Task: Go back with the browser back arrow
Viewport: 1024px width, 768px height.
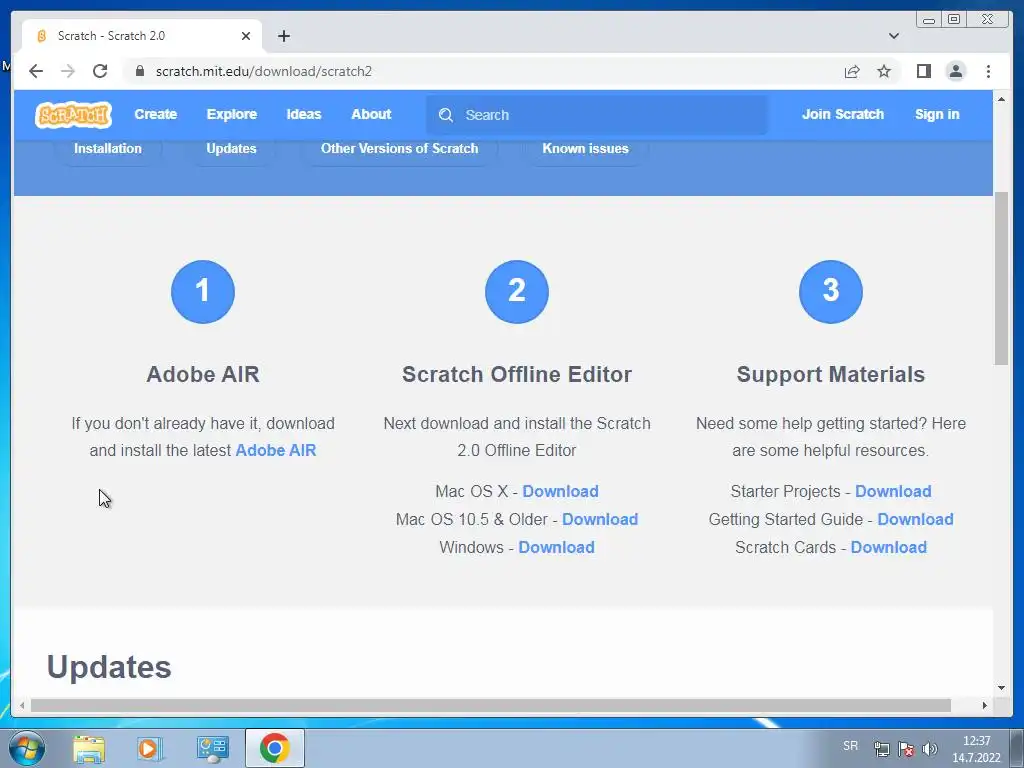Action: point(36,71)
